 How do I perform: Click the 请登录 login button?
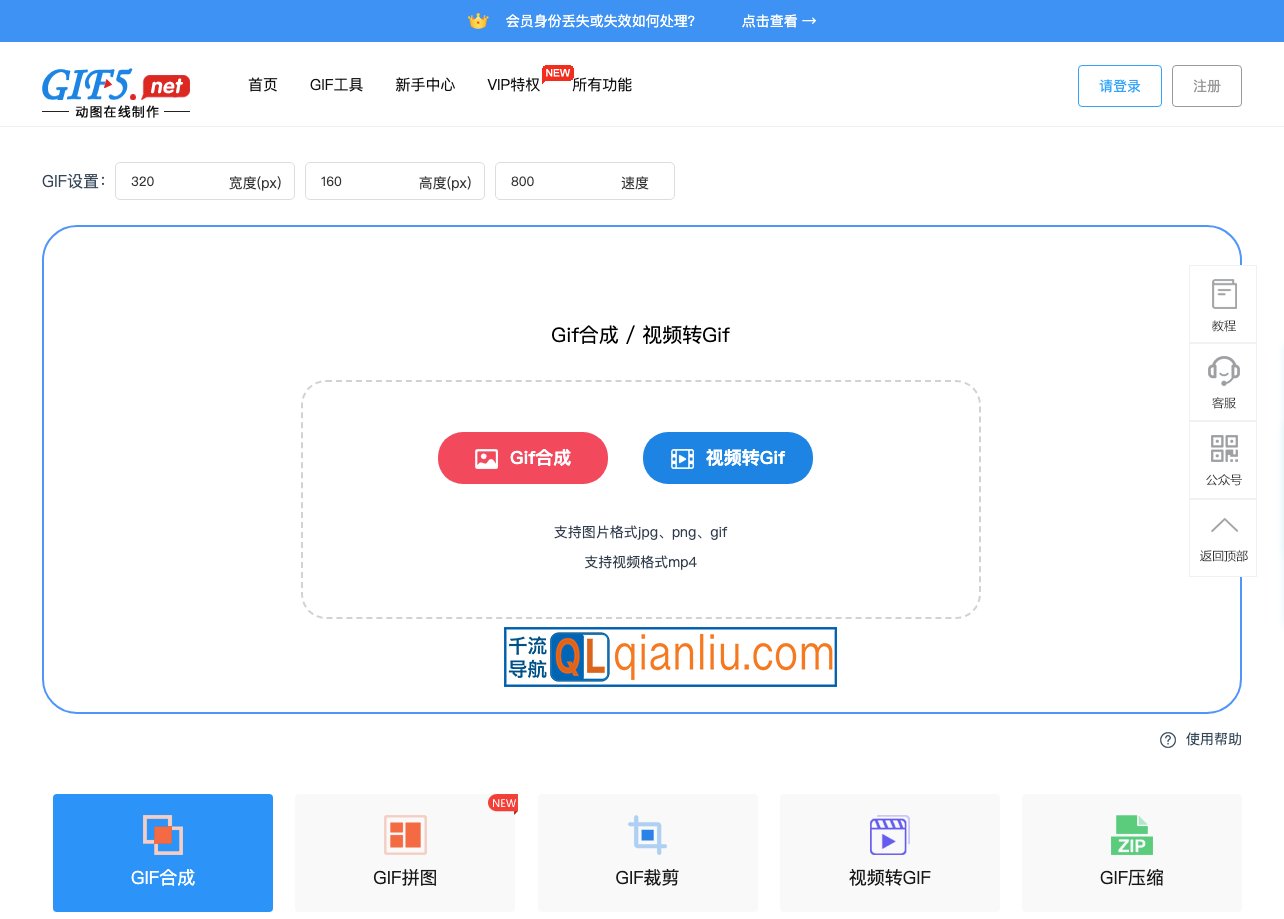tap(1119, 86)
